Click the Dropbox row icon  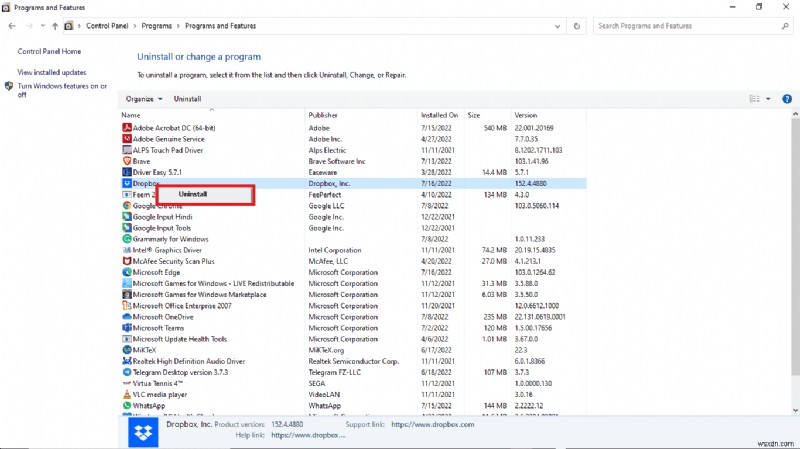click(x=127, y=183)
